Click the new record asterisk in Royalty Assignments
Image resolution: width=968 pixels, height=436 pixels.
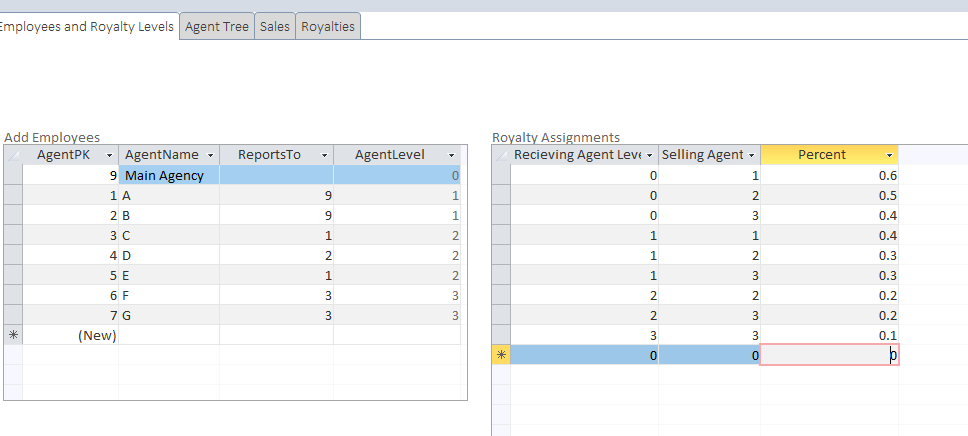tap(501, 355)
